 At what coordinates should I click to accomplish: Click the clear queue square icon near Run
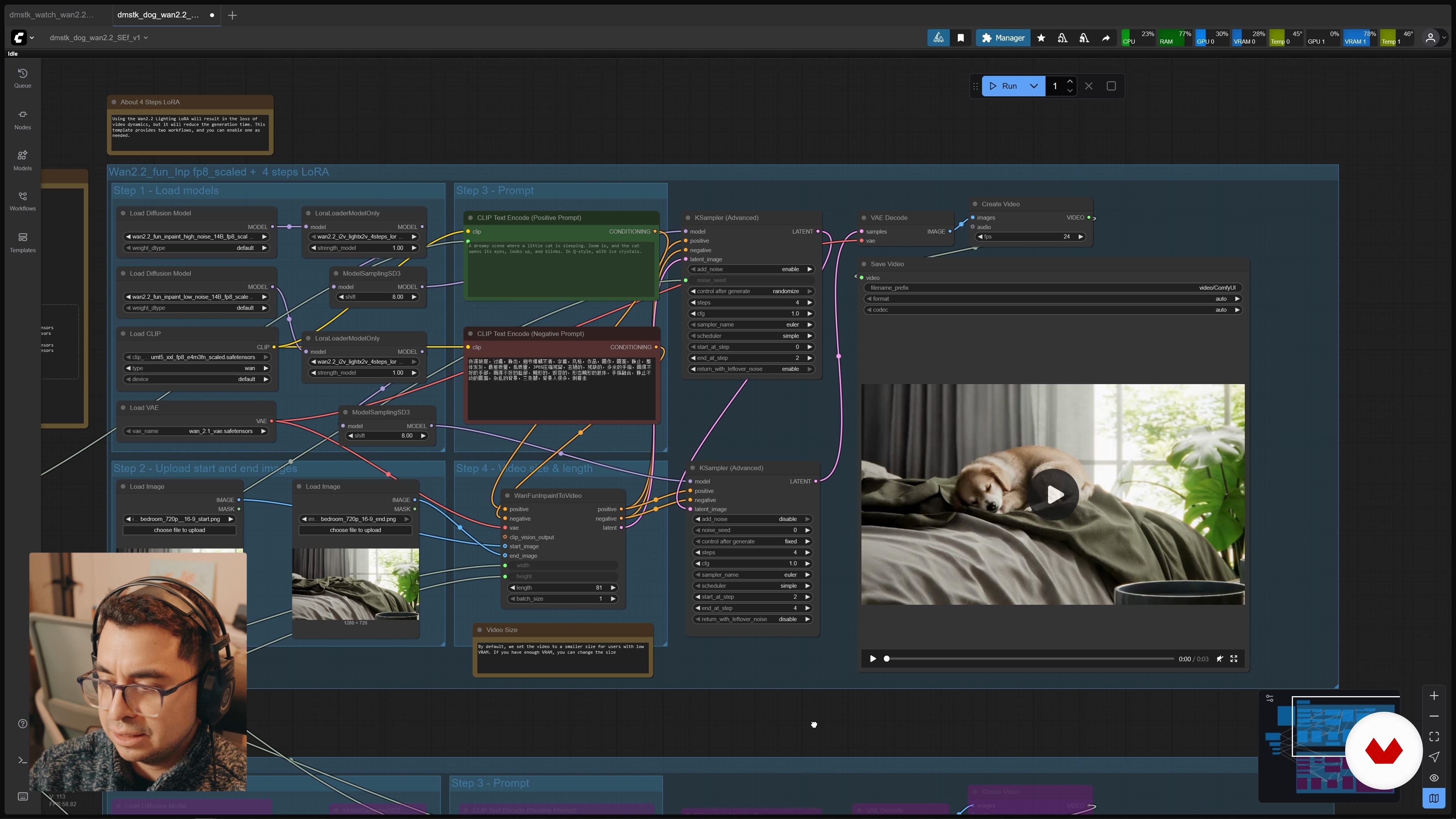[x=1111, y=86]
